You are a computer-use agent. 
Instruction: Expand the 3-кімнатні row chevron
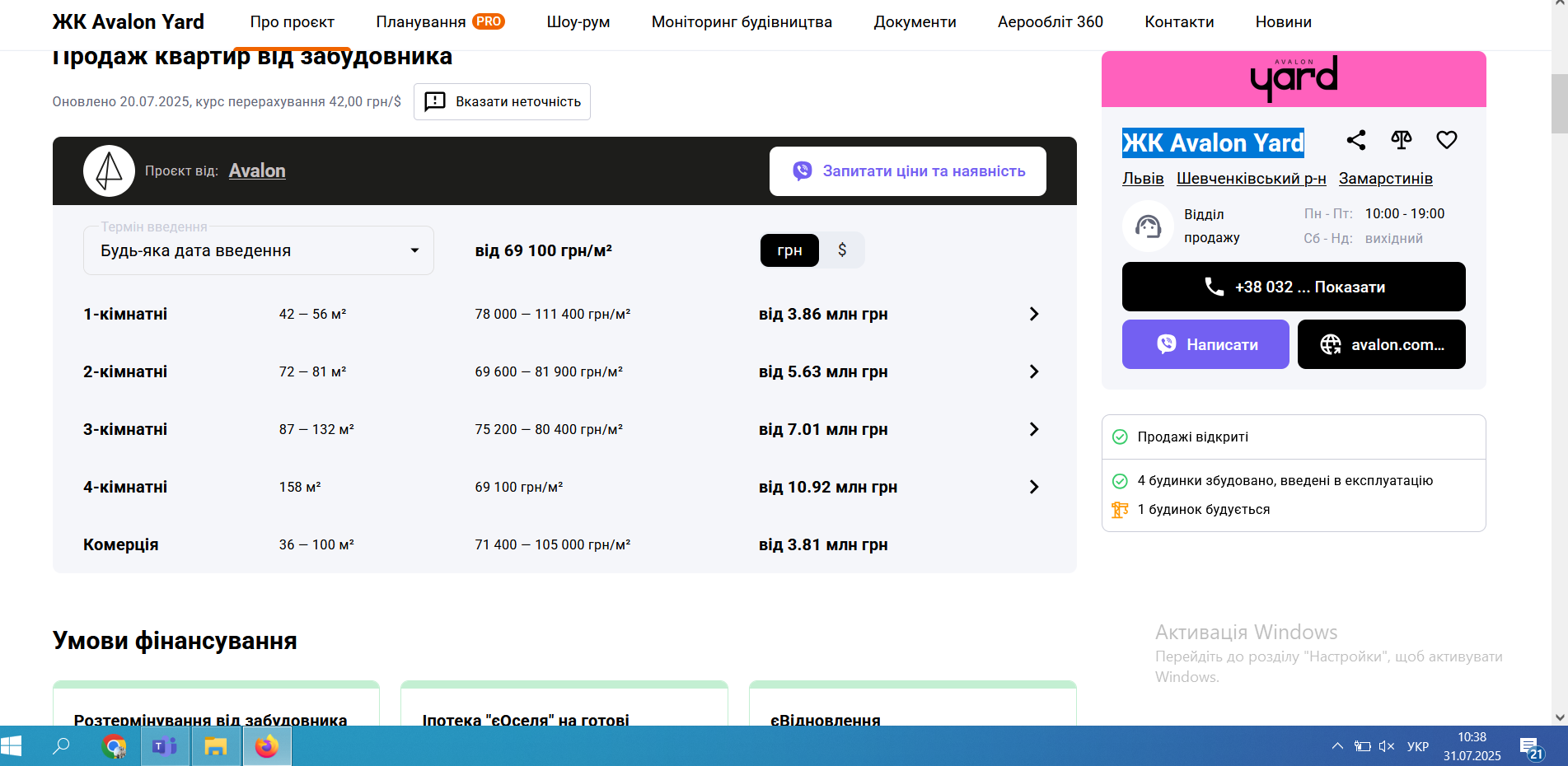(1034, 429)
